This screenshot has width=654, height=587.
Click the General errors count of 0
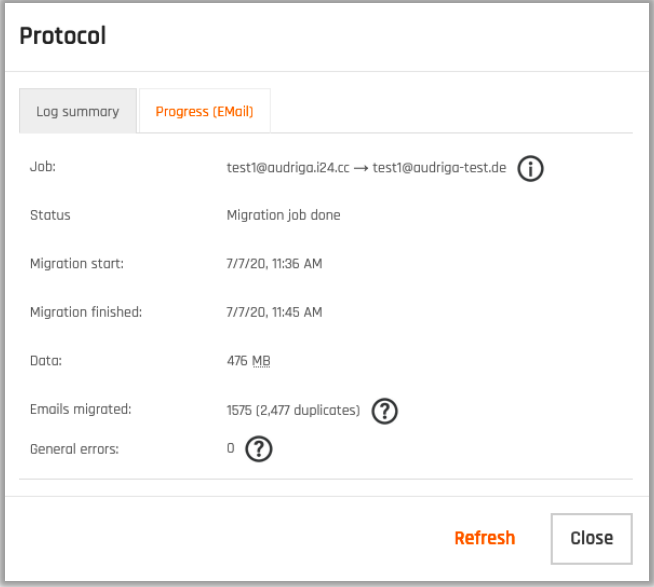click(231, 449)
